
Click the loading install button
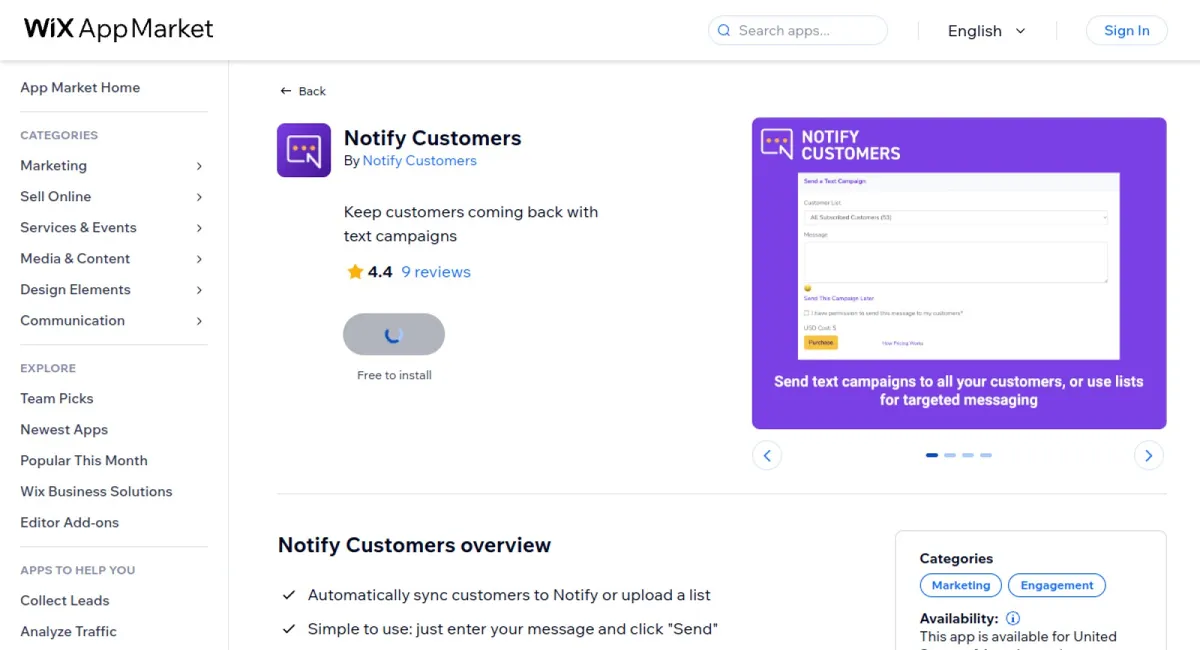tap(394, 334)
